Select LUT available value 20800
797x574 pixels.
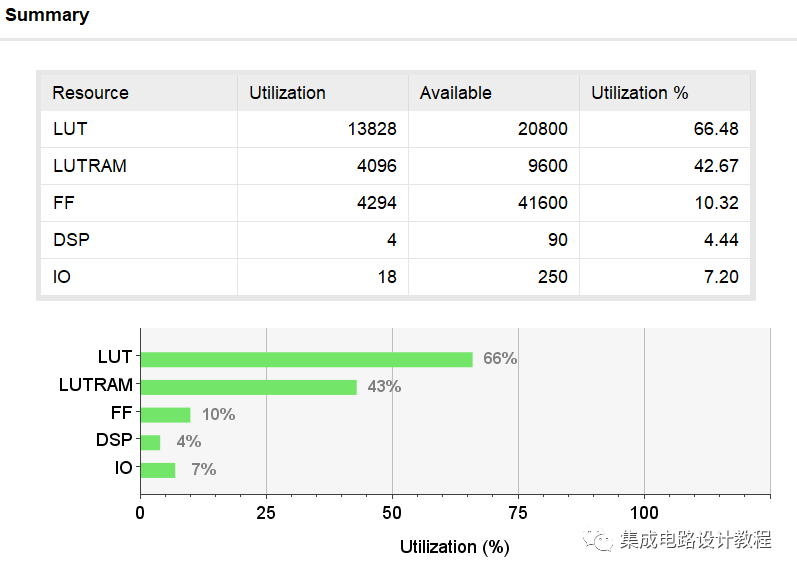click(x=542, y=129)
